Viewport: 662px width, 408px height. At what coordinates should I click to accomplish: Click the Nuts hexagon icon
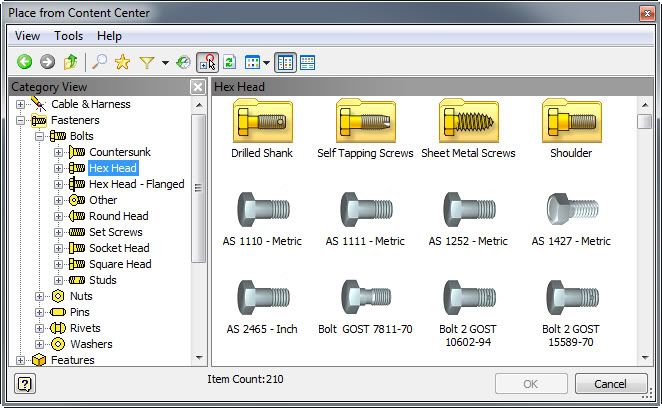58,296
